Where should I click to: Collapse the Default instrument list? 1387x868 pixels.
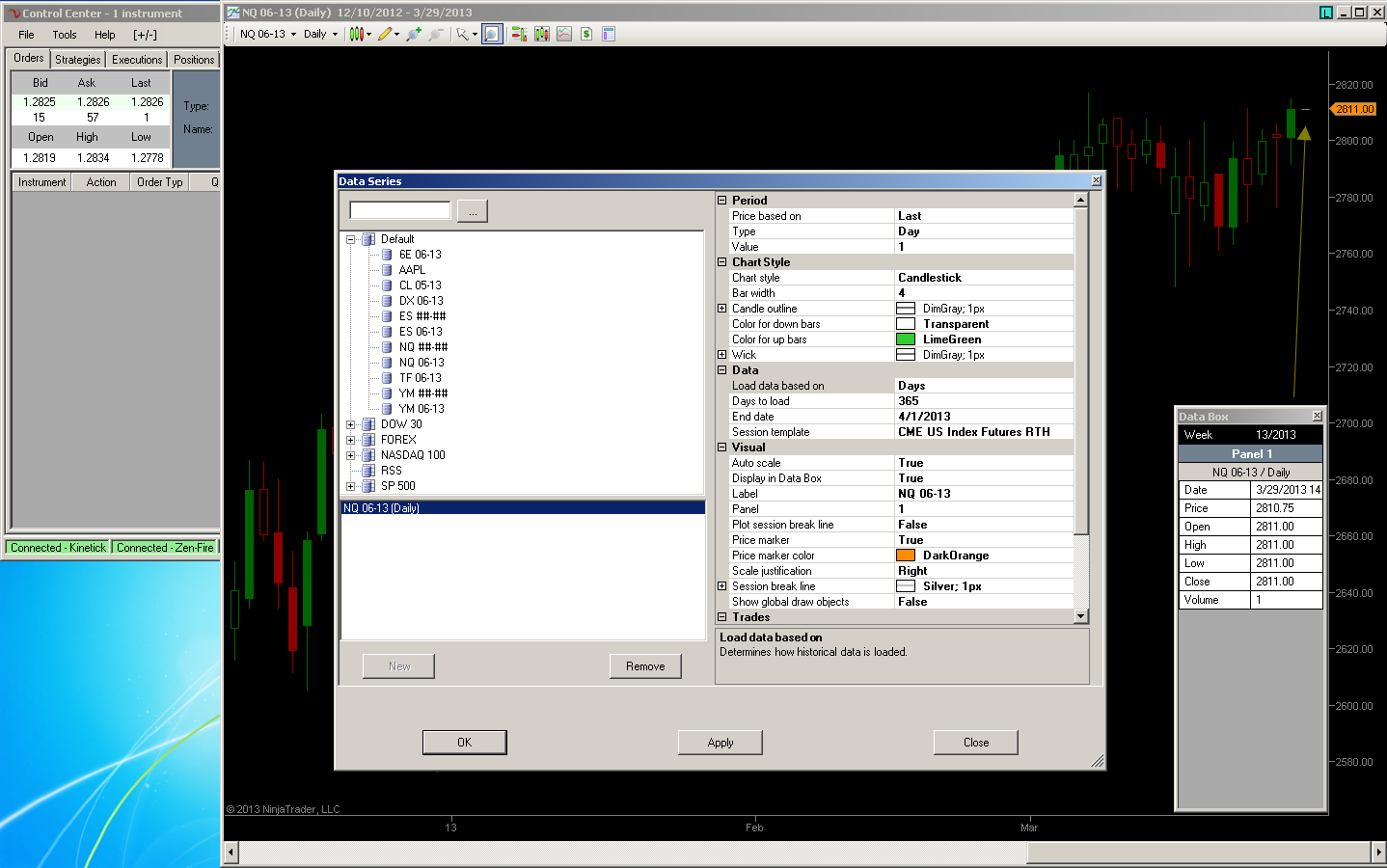(x=351, y=239)
